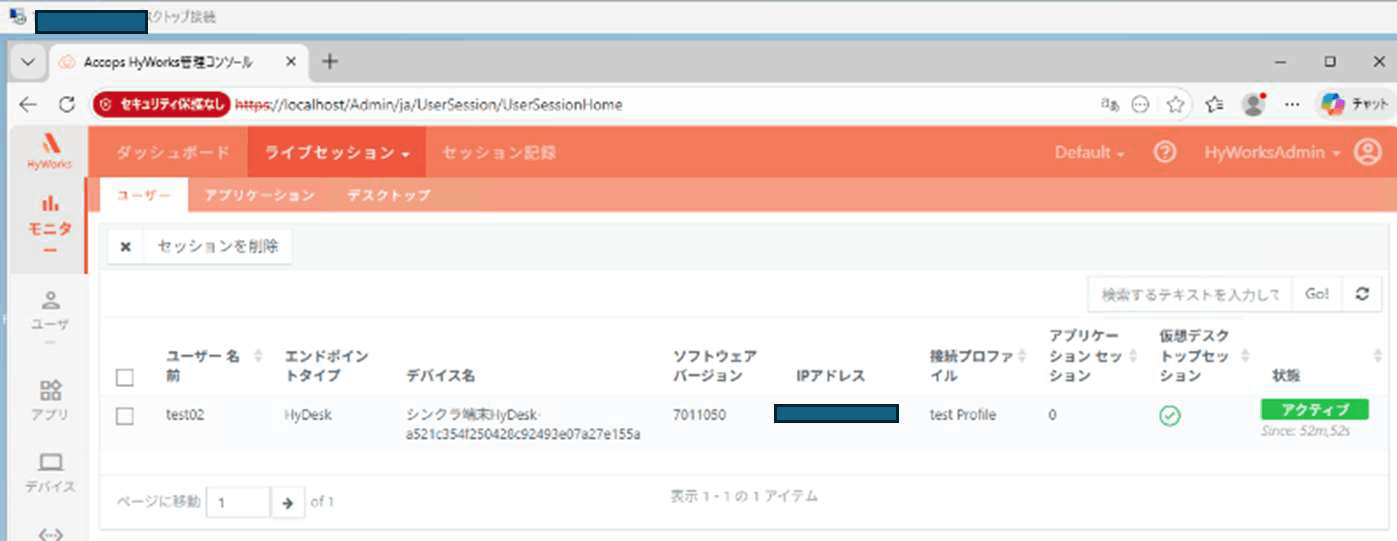Viewport: 1397px width, 541px height.
Task: Reload the browser page
Action: coord(67,104)
